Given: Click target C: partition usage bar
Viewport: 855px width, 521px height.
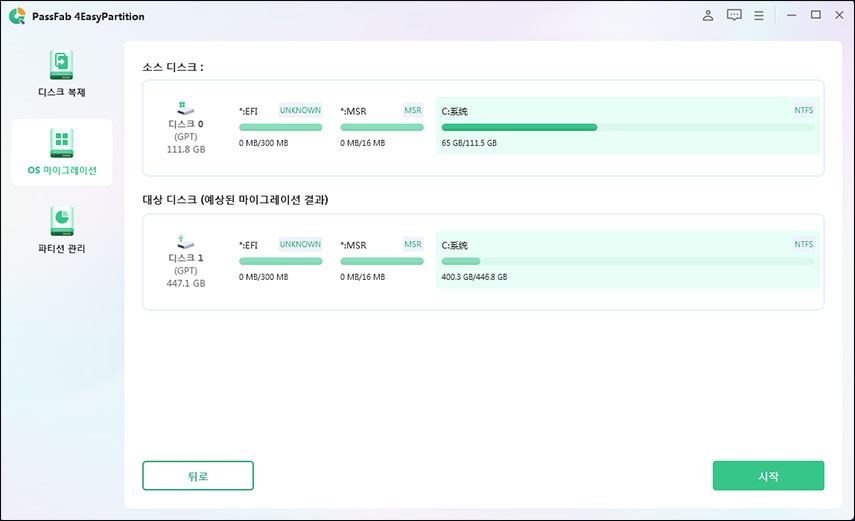Looking at the screenshot, I should pos(628,261).
